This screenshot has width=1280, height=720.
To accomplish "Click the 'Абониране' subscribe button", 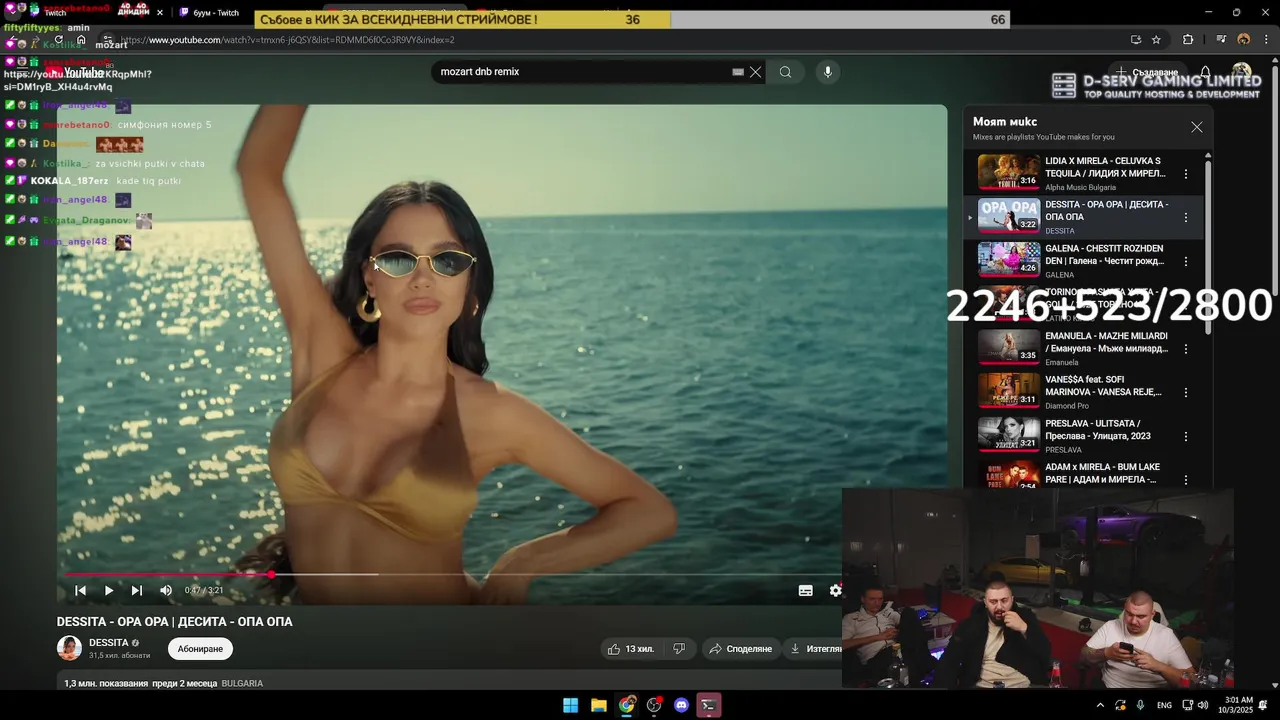I will click(200, 649).
